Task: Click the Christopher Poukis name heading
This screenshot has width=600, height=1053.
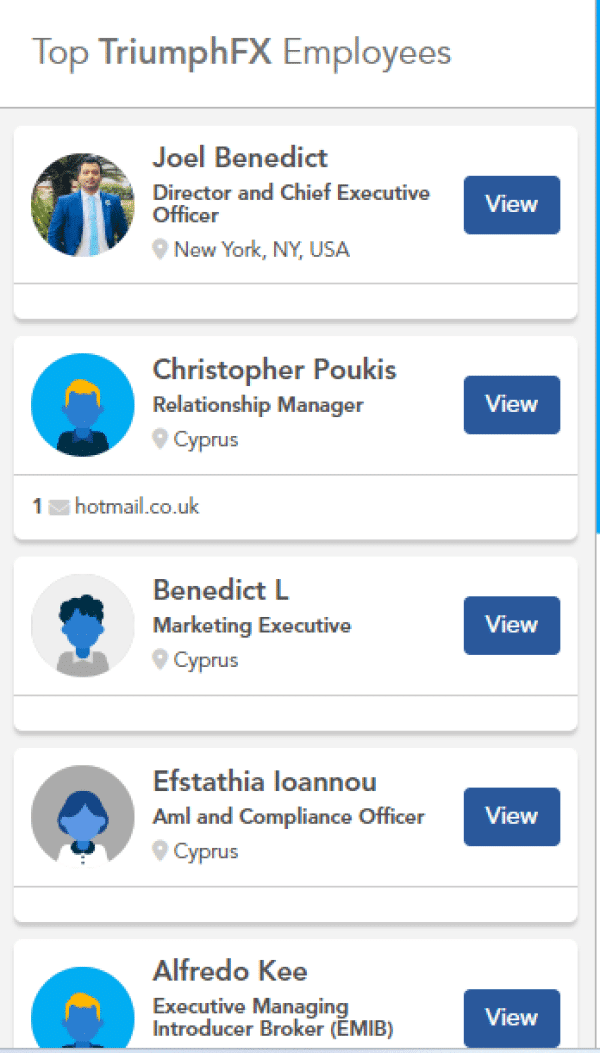Action: click(x=274, y=370)
